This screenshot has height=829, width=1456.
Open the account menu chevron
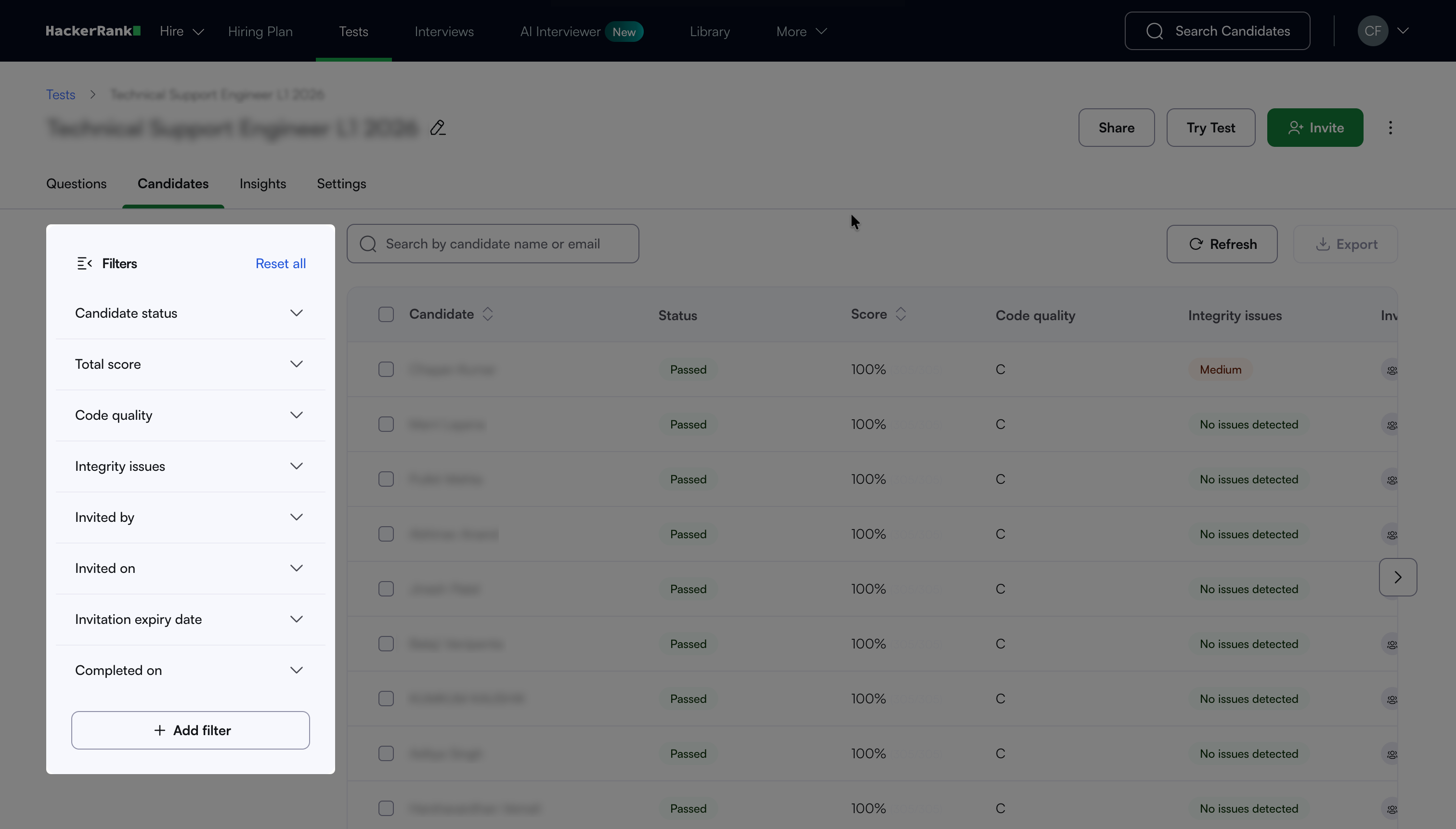pyautogui.click(x=1403, y=31)
